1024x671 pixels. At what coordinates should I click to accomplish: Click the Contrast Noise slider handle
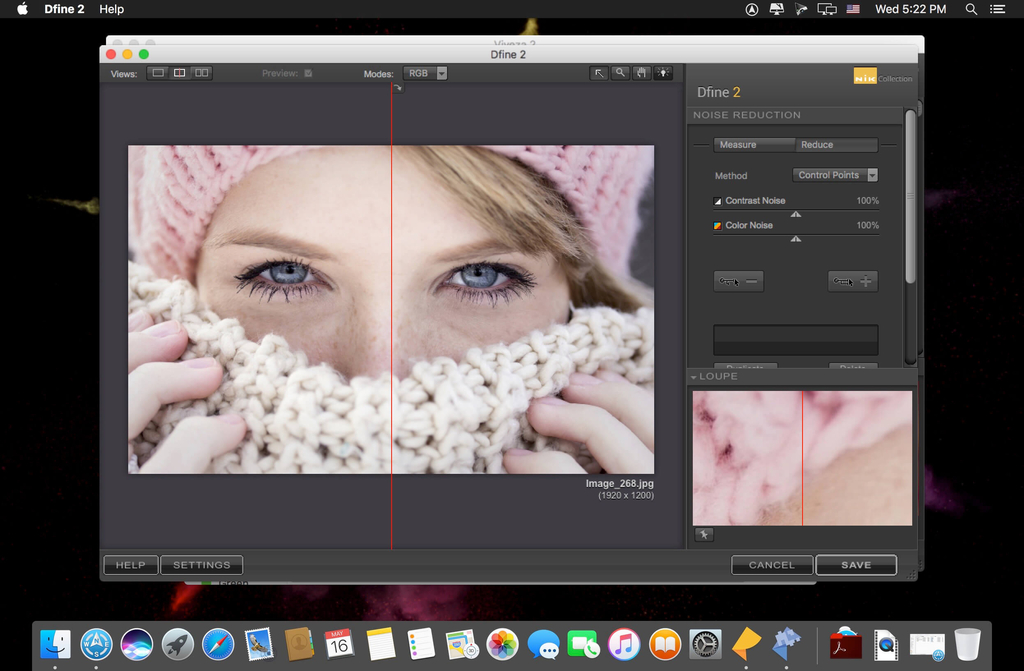point(796,214)
